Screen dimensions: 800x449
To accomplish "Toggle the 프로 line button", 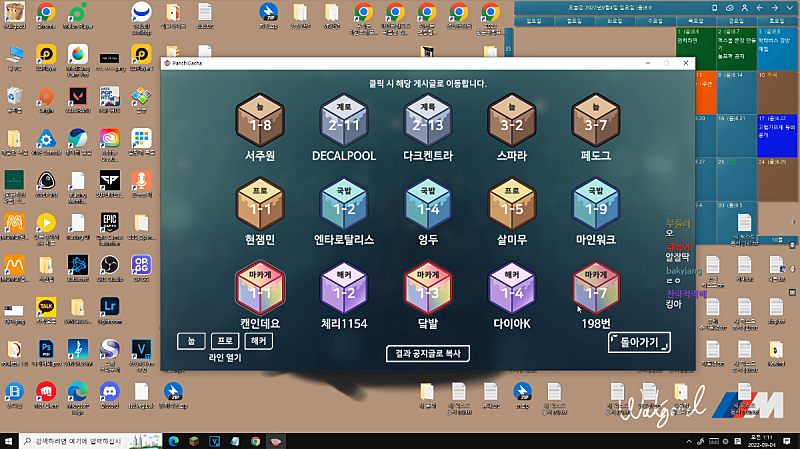I will (225, 341).
